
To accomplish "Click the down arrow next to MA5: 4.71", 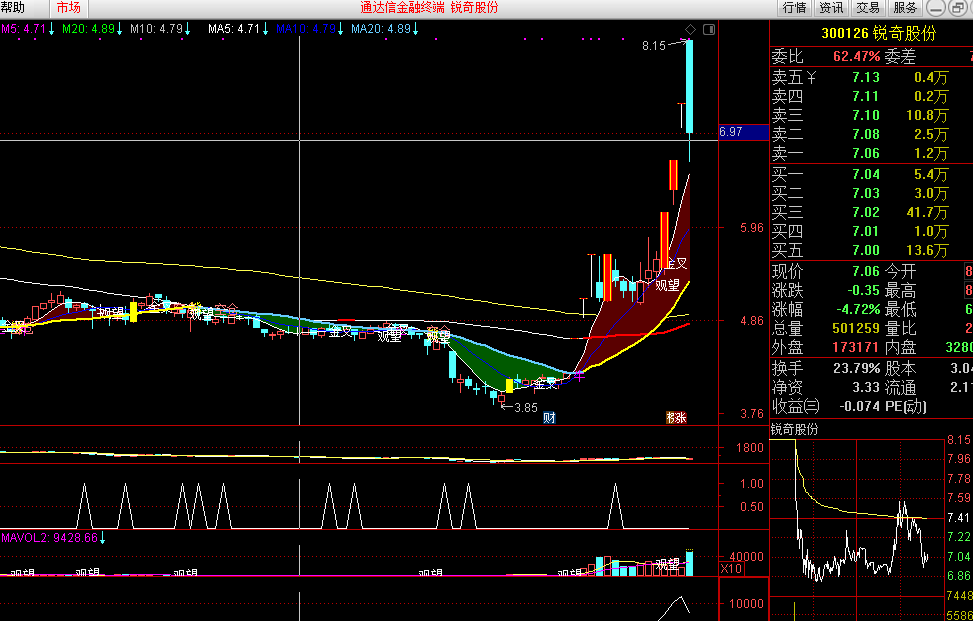I will tap(265, 29).
